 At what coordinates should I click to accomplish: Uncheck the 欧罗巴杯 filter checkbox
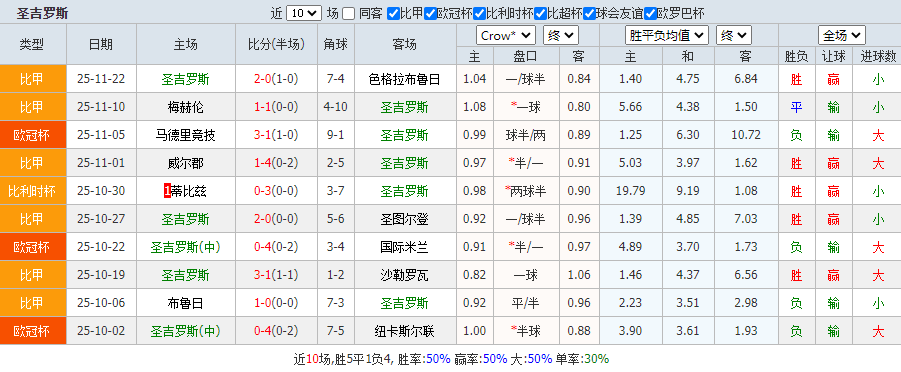click(x=650, y=13)
